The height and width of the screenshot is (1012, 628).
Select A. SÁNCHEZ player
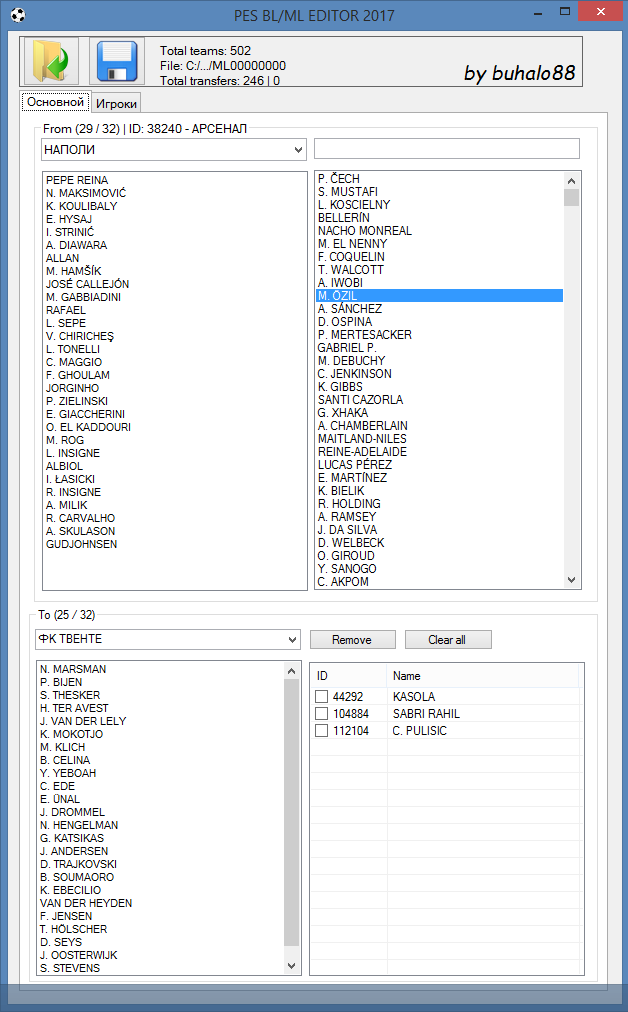tap(350, 309)
